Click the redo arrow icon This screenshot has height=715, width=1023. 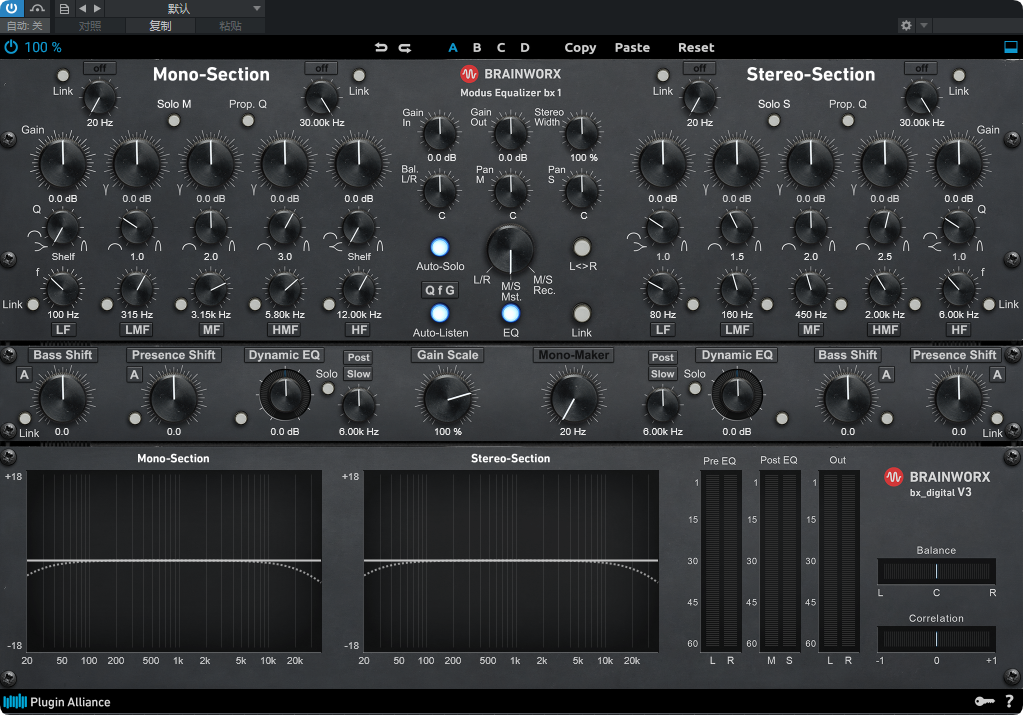[405, 48]
